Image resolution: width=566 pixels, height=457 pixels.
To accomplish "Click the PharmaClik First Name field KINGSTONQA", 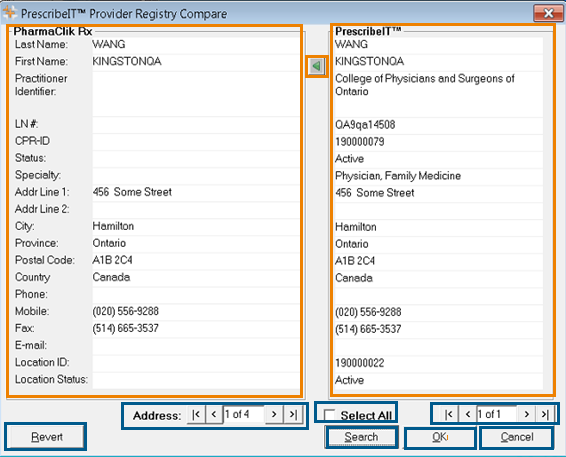I will pos(196,62).
